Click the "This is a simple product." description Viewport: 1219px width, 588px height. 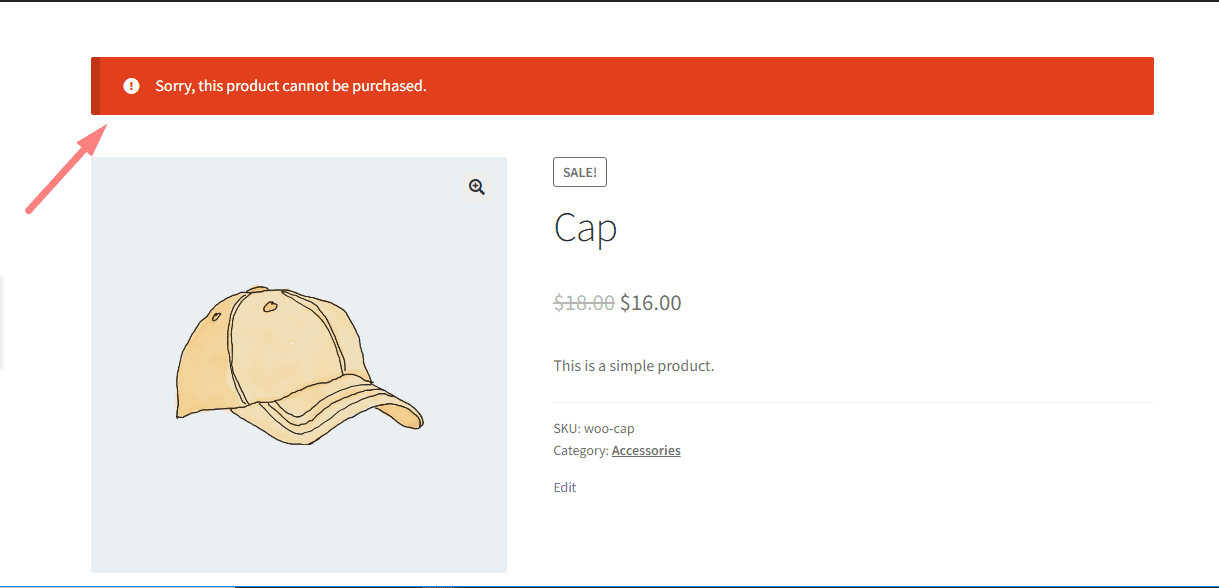[x=634, y=366]
